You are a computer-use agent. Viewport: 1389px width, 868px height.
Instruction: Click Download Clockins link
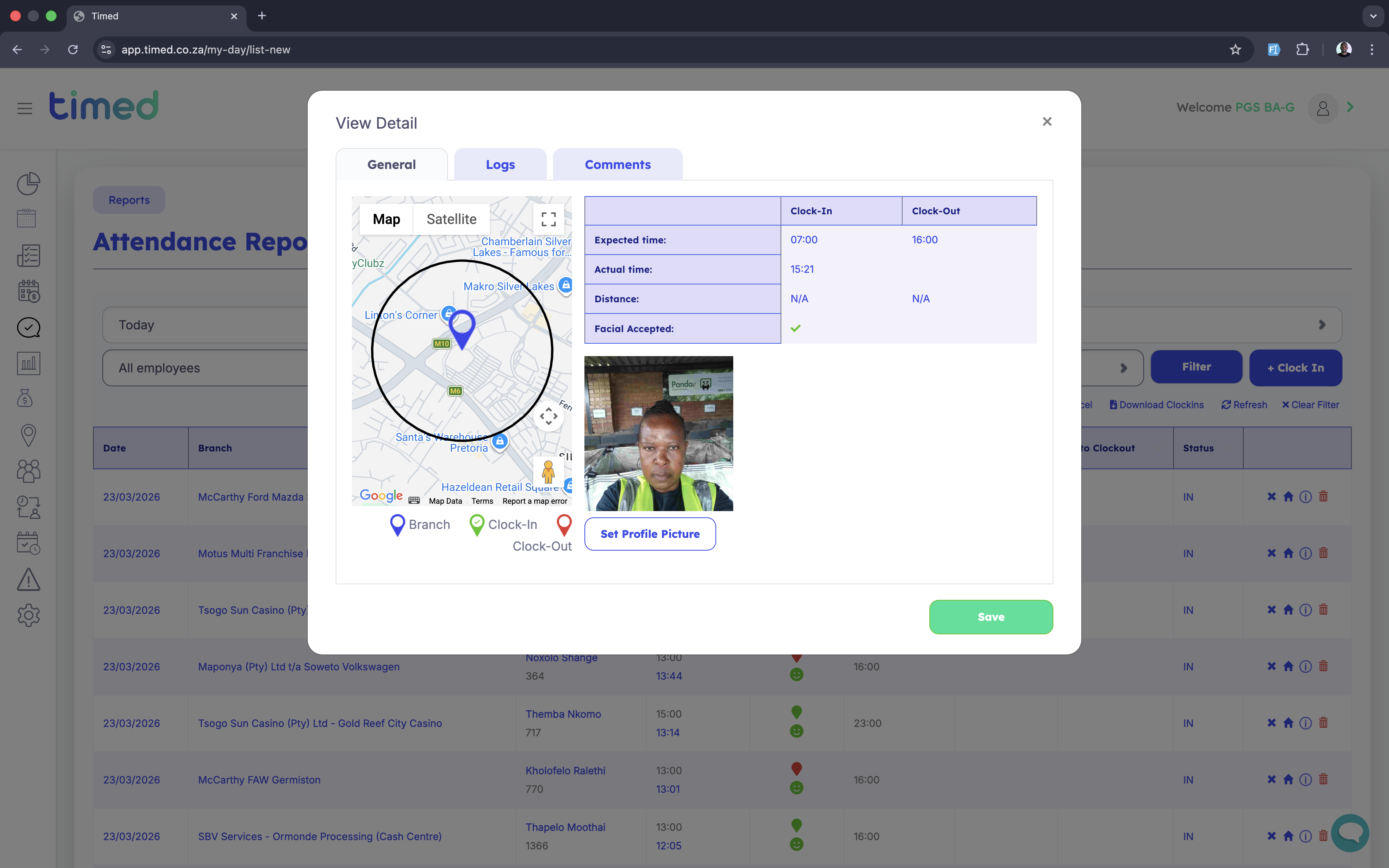(1156, 405)
